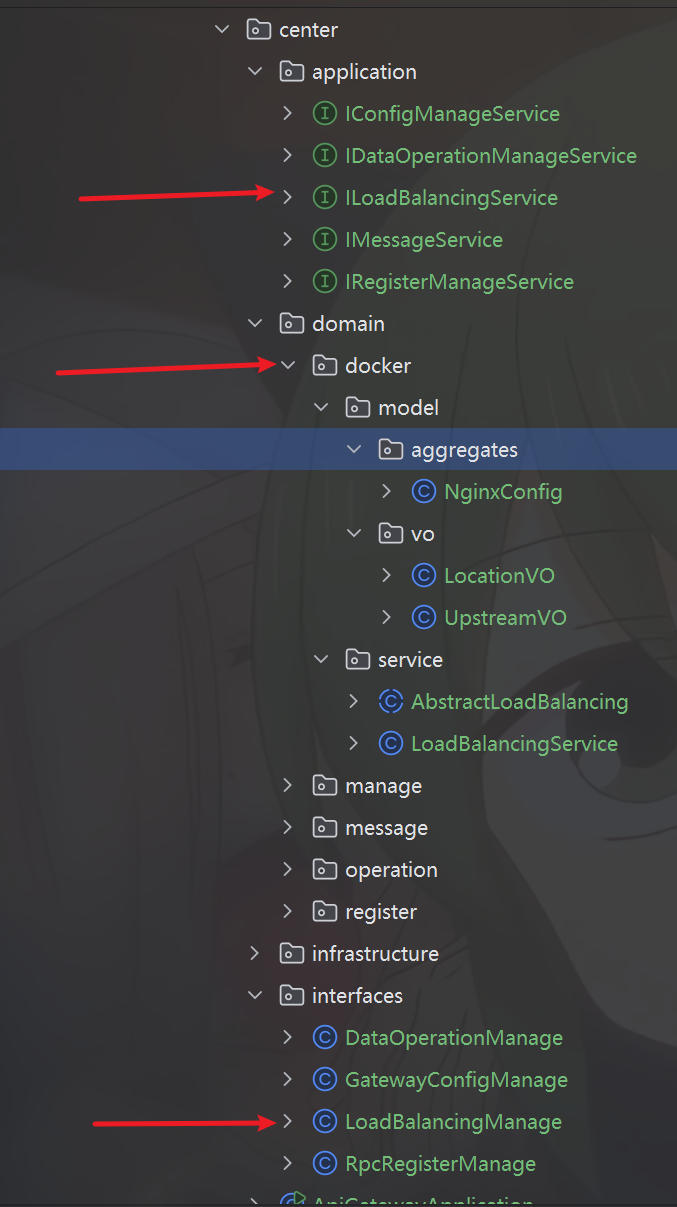The width and height of the screenshot is (677, 1207).
Task: Click the AbstractLoadBalancing abstract class icon
Action: click(x=390, y=702)
